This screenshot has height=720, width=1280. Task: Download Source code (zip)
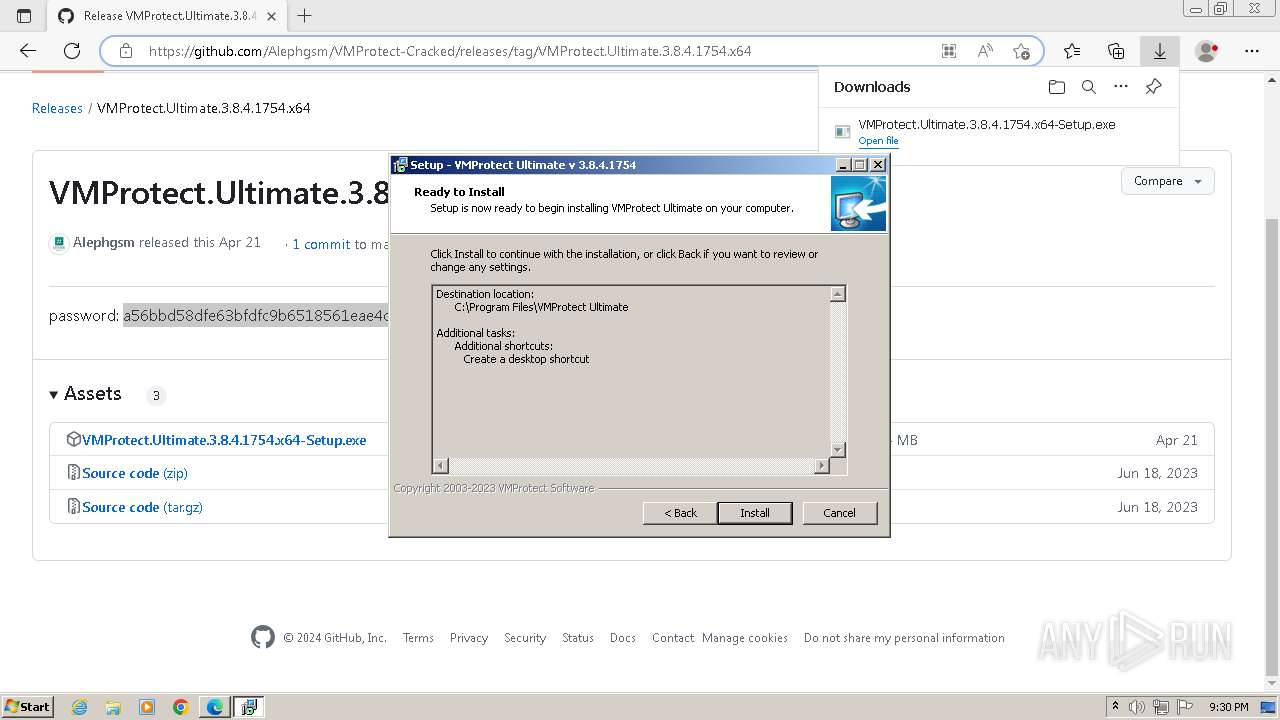[135, 473]
